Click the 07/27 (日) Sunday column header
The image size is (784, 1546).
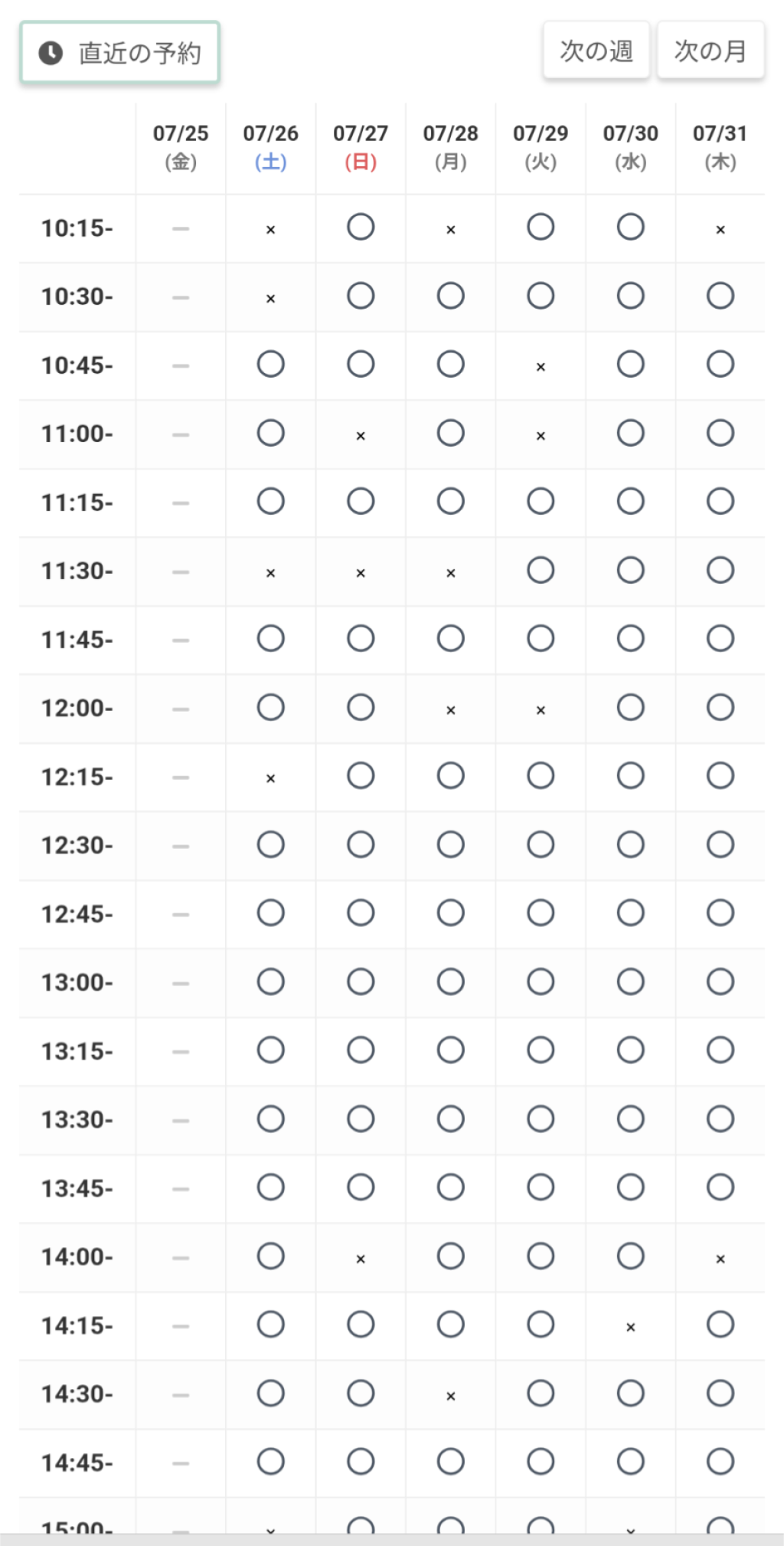(x=361, y=147)
